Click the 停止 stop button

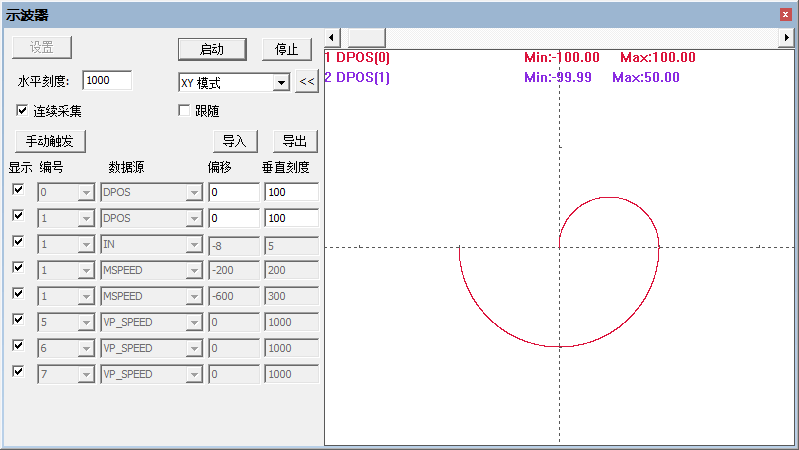[x=286, y=49]
